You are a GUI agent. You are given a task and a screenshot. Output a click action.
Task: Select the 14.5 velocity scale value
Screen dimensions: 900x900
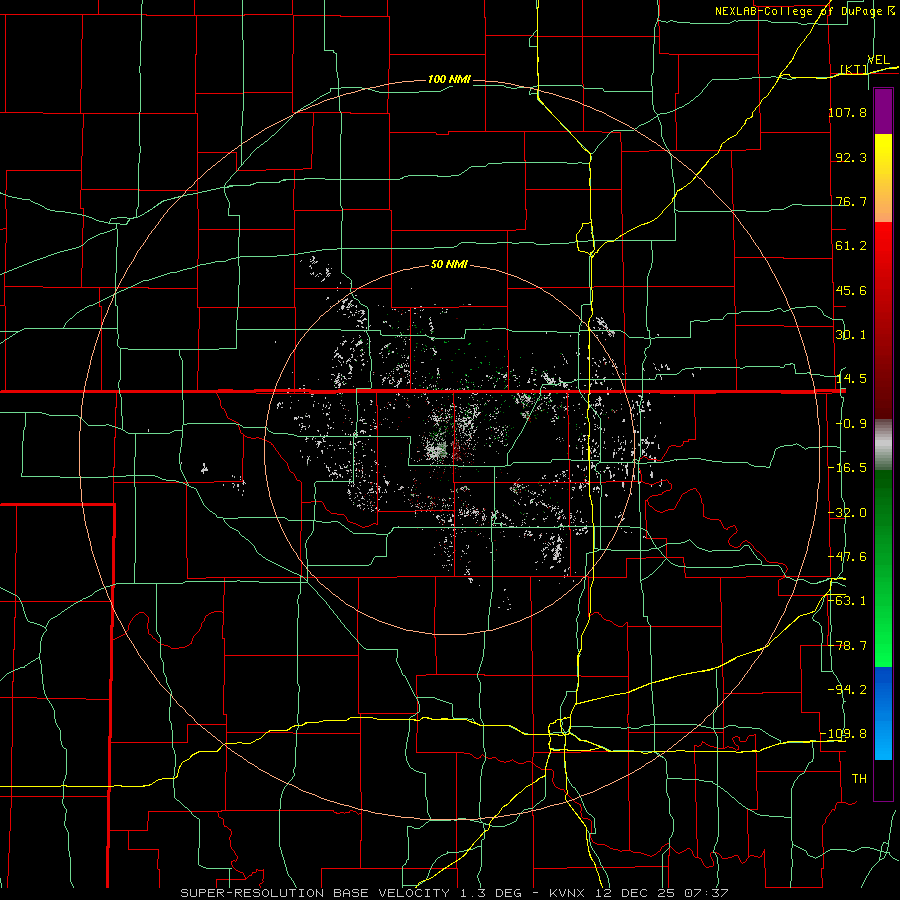click(x=851, y=379)
